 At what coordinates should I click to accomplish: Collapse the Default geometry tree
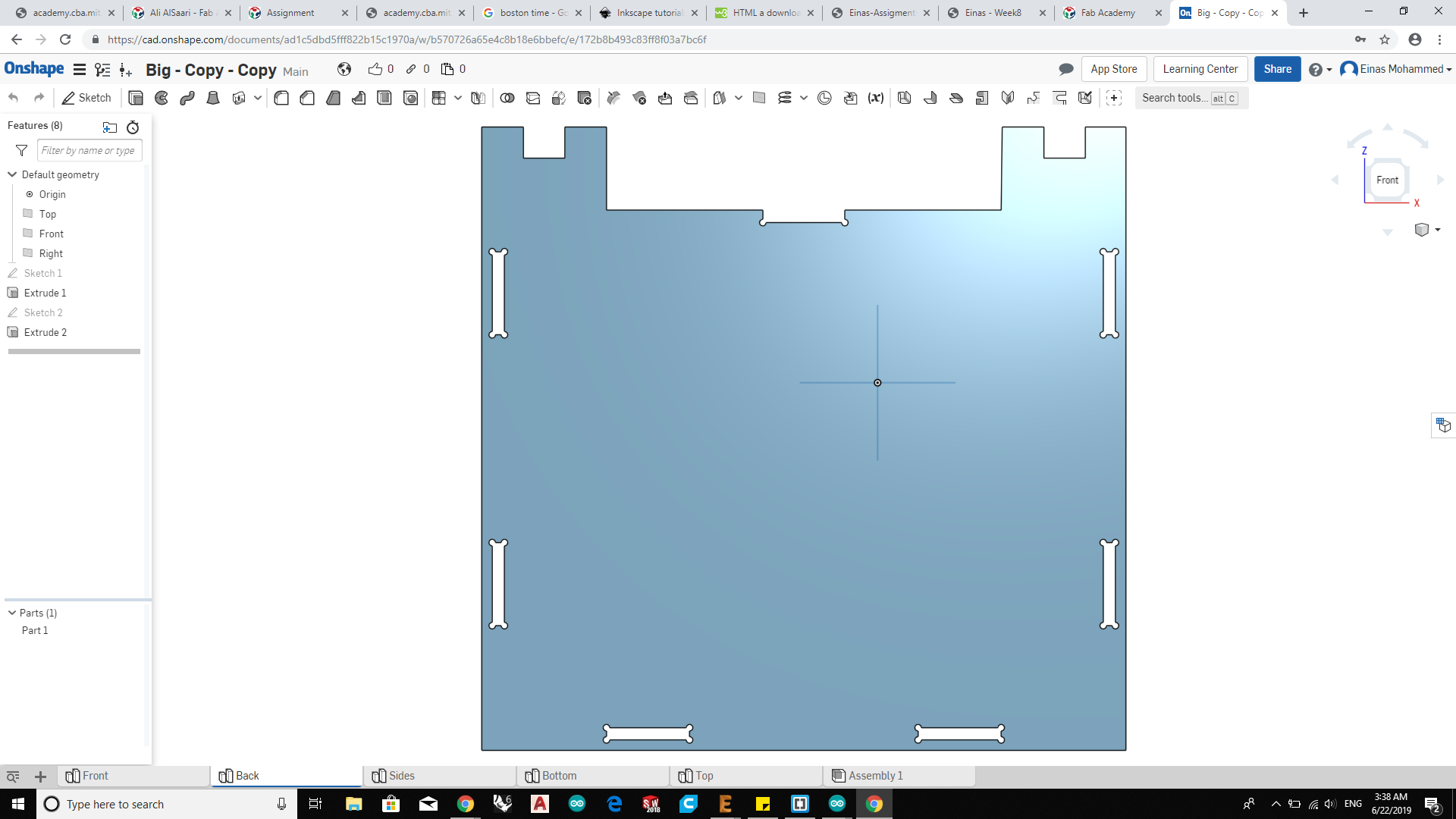pyautogui.click(x=12, y=174)
